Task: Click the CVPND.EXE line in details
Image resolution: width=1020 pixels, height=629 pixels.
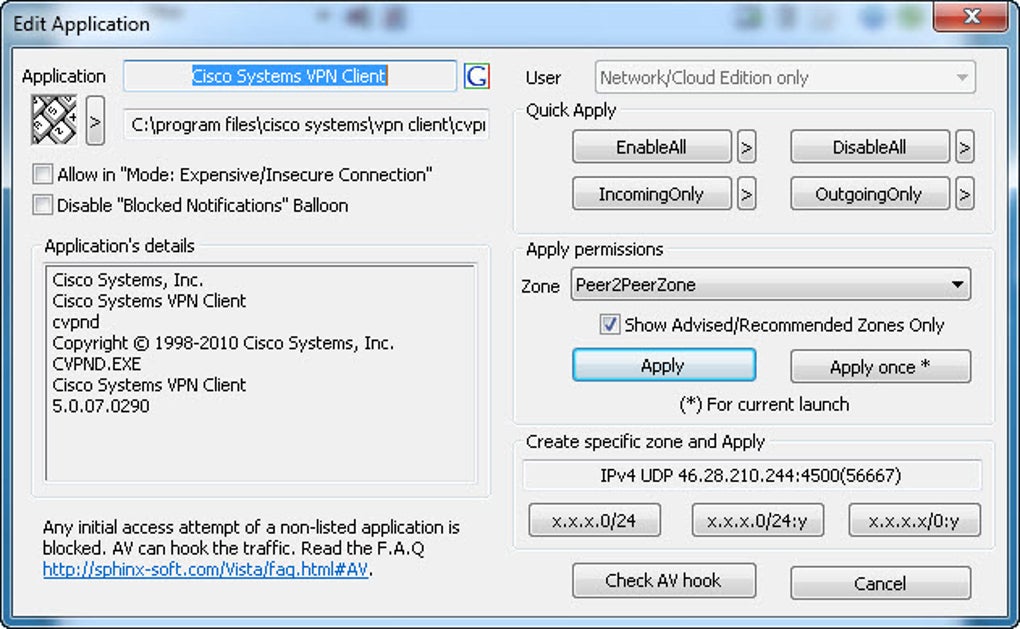Action: tap(96, 364)
